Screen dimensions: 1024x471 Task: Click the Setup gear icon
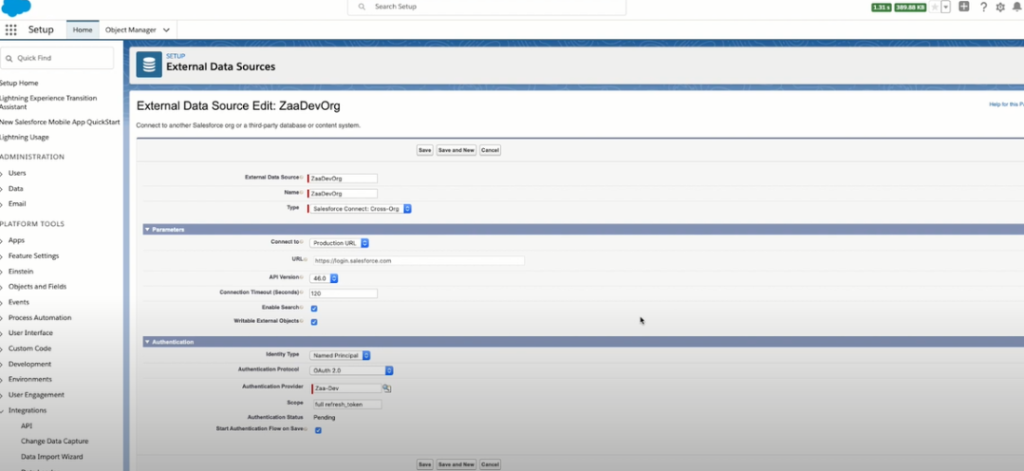[x=1001, y=7]
